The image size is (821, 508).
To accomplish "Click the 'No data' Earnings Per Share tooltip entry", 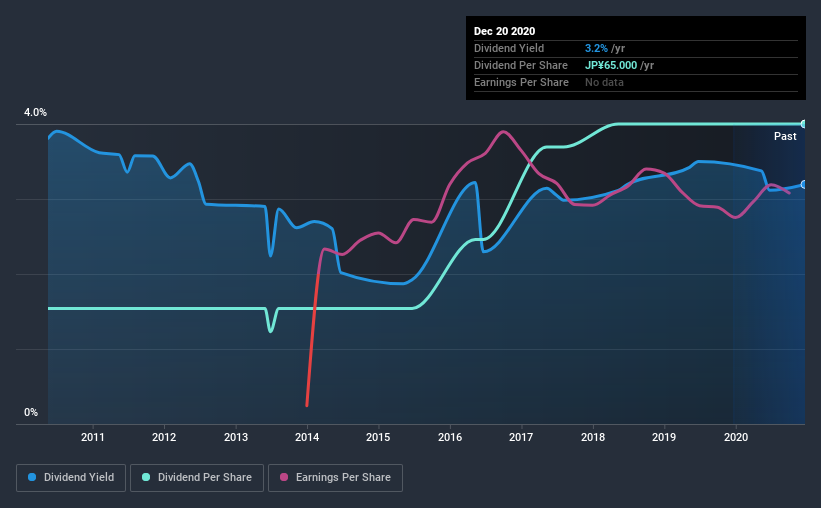I will point(604,82).
